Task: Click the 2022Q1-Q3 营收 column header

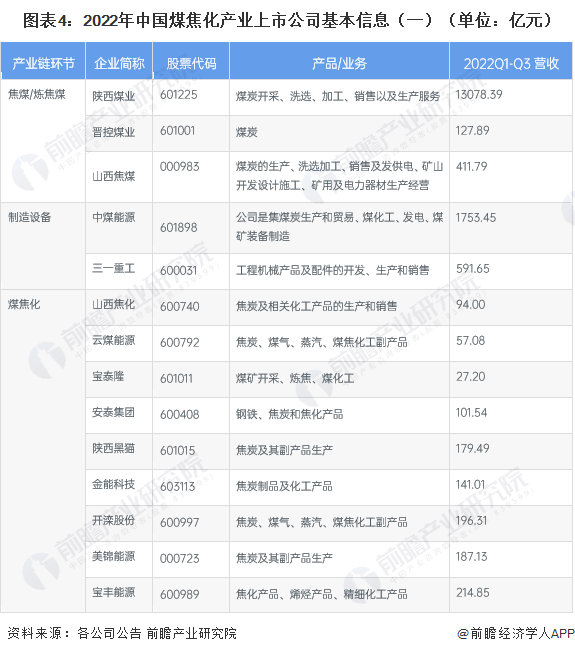Action: (x=511, y=61)
